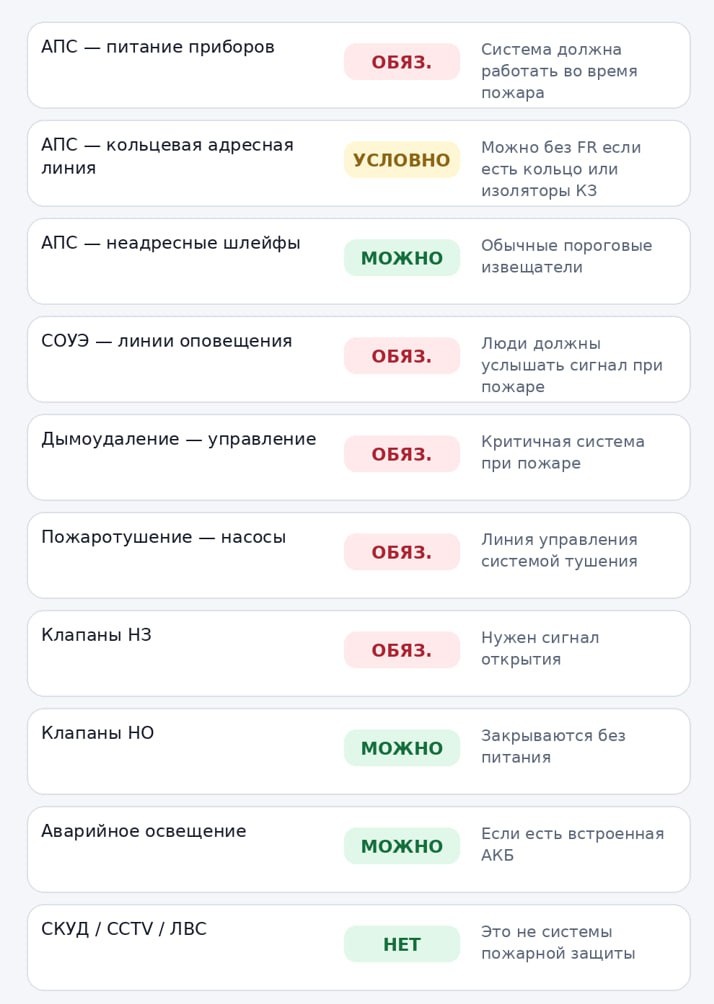Image resolution: width=714 pixels, height=1004 pixels.
Task: Click the Клапаны НЗ card title
Action: point(96,635)
